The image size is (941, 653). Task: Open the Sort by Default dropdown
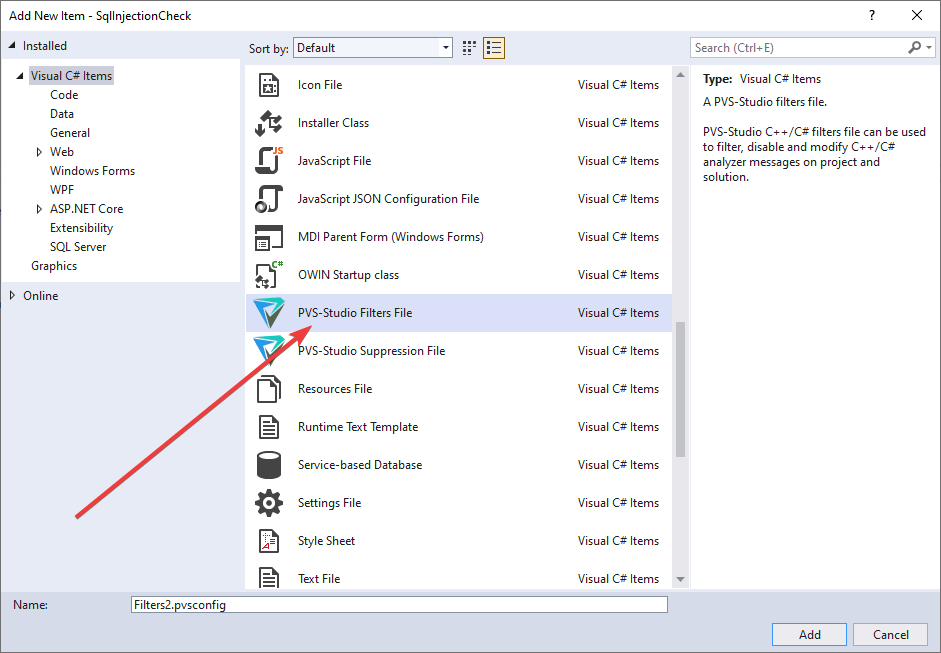pyautogui.click(x=373, y=48)
